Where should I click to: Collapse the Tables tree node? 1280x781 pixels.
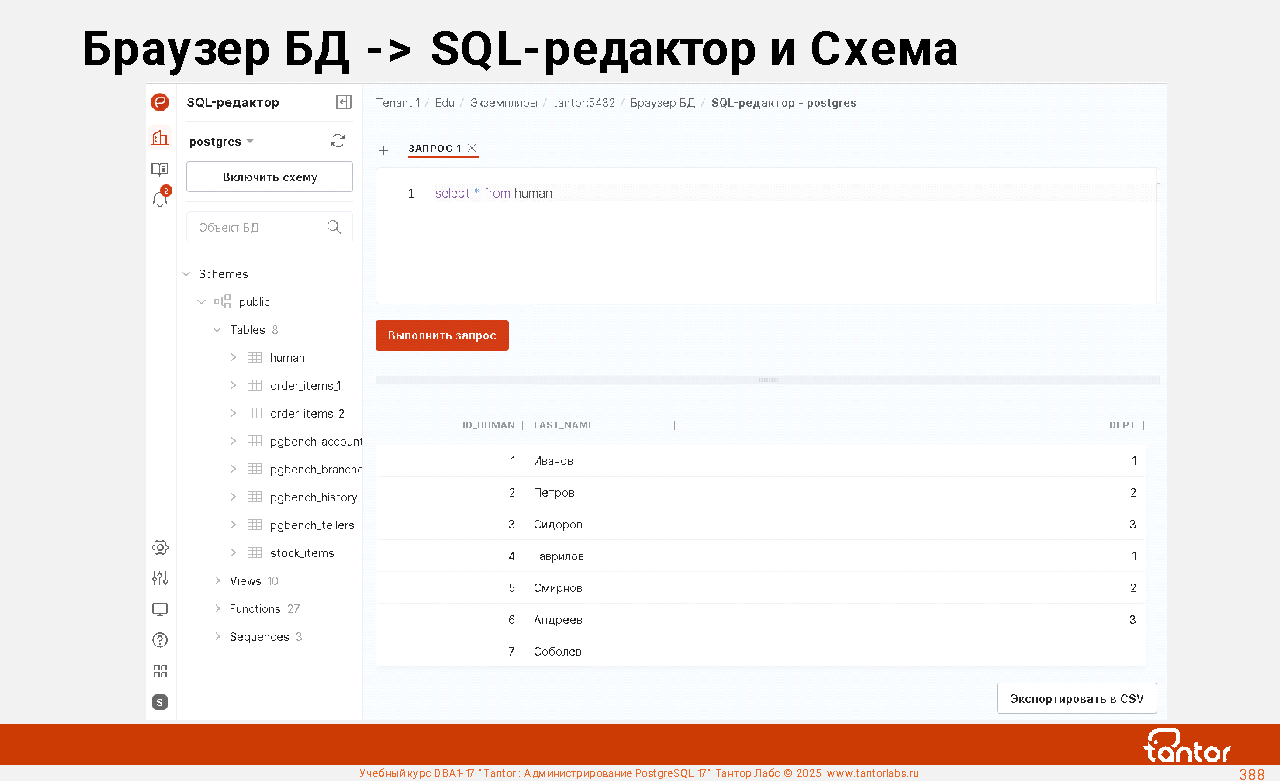click(218, 330)
